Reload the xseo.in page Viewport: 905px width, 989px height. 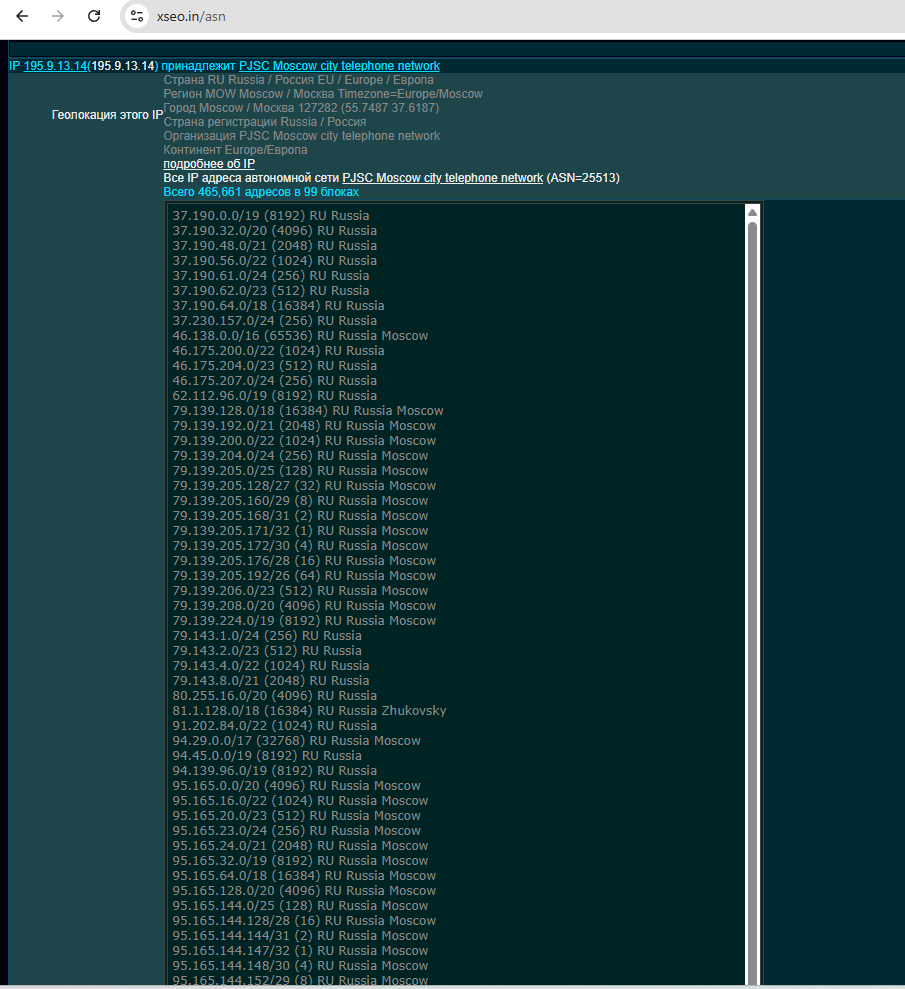pyautogui.click(x=94, y=16)
